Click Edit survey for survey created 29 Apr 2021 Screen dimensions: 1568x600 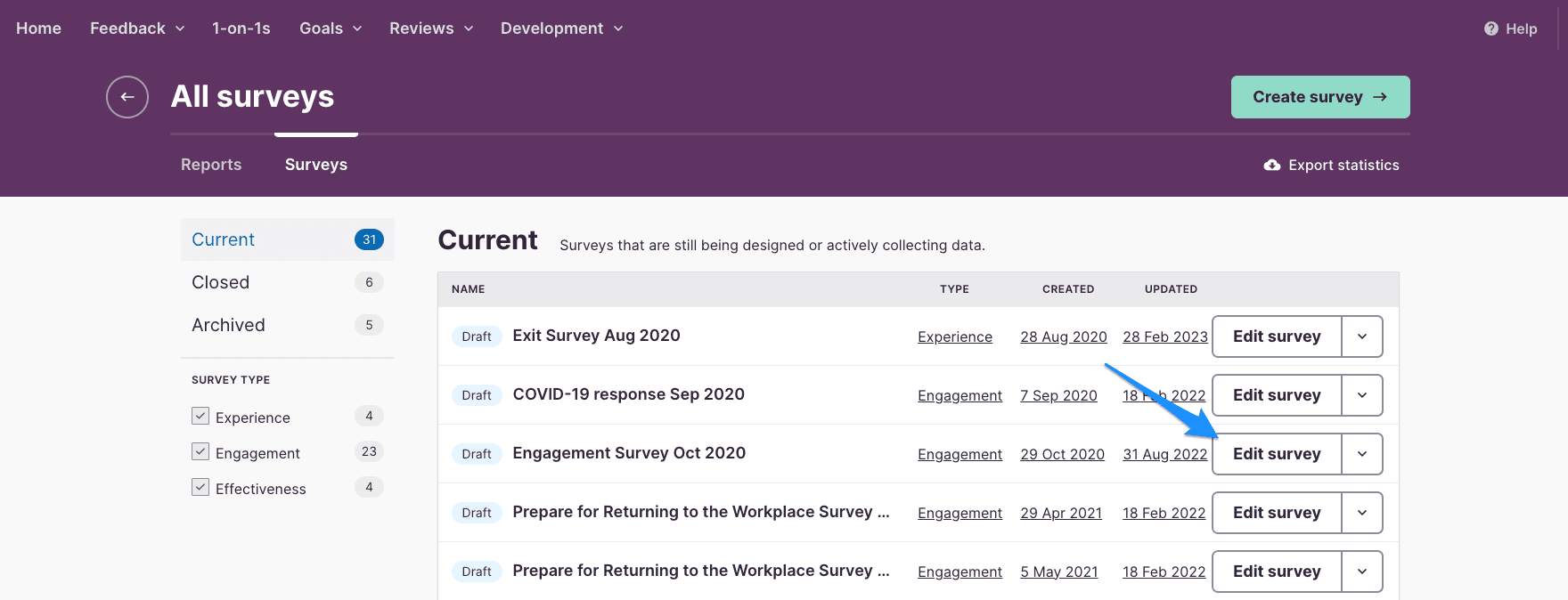pyautogui.click(x=1277, y=513)
